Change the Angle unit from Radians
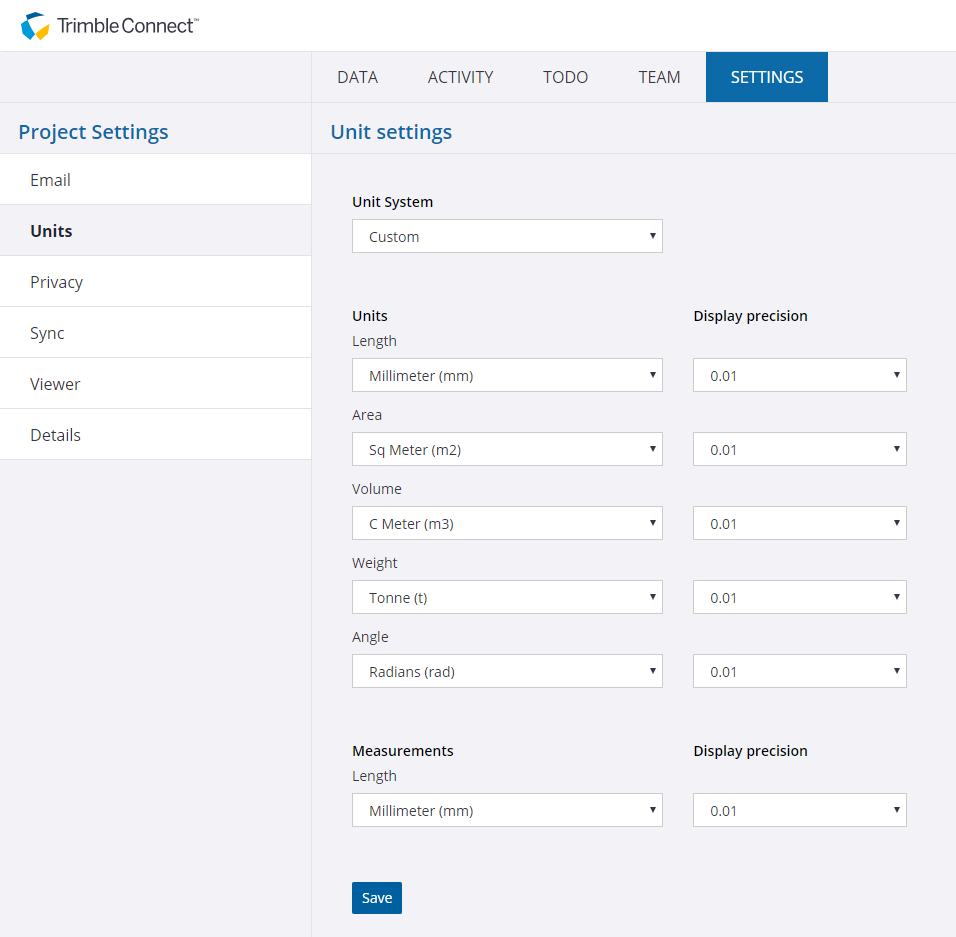Screen dimensions: 956x937 [507, 671]
